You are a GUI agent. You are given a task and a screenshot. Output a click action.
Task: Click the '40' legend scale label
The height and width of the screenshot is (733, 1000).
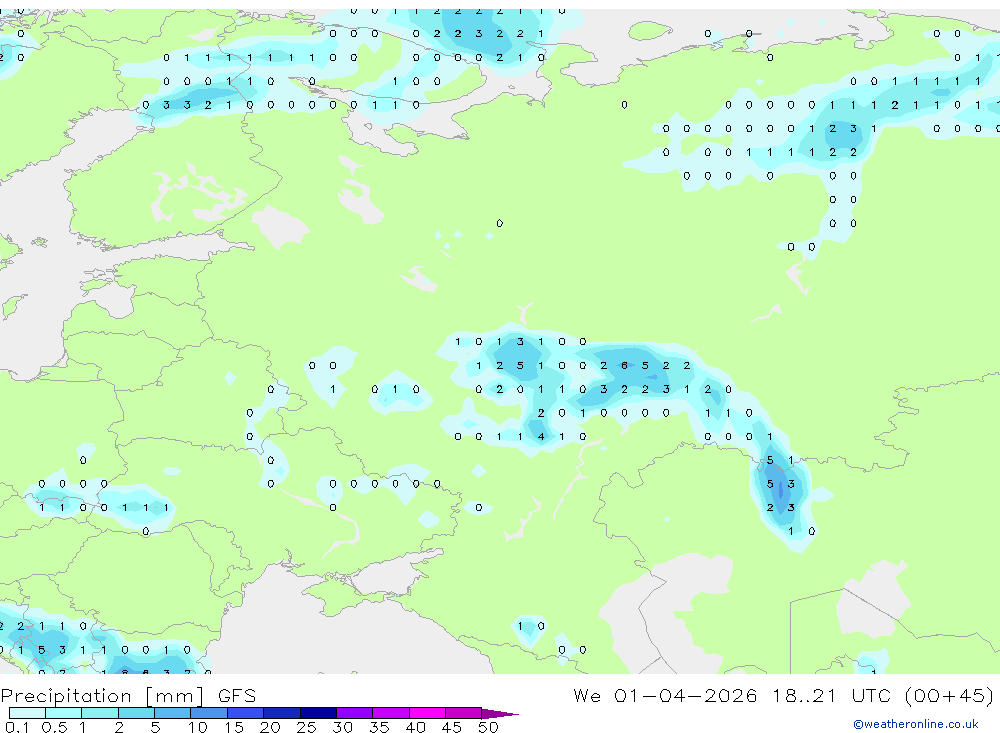pos(415,727)
